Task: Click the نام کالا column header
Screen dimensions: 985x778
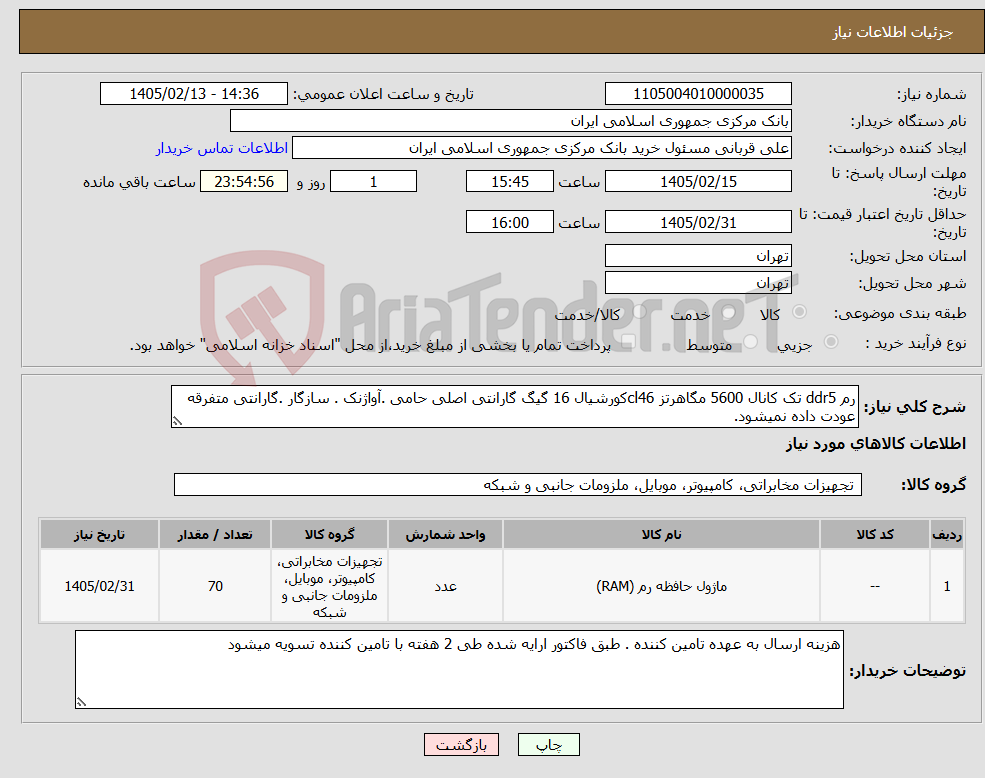Action: (x=661, y=534)
